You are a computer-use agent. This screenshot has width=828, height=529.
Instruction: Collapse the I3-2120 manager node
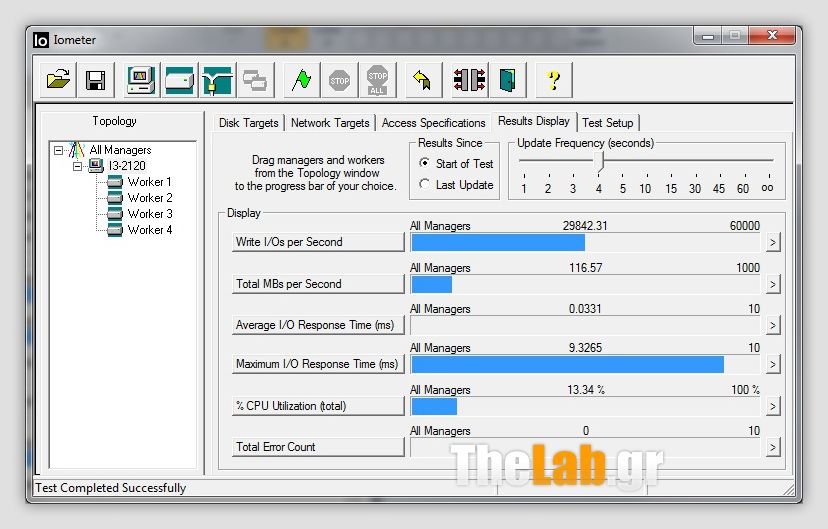78,166
